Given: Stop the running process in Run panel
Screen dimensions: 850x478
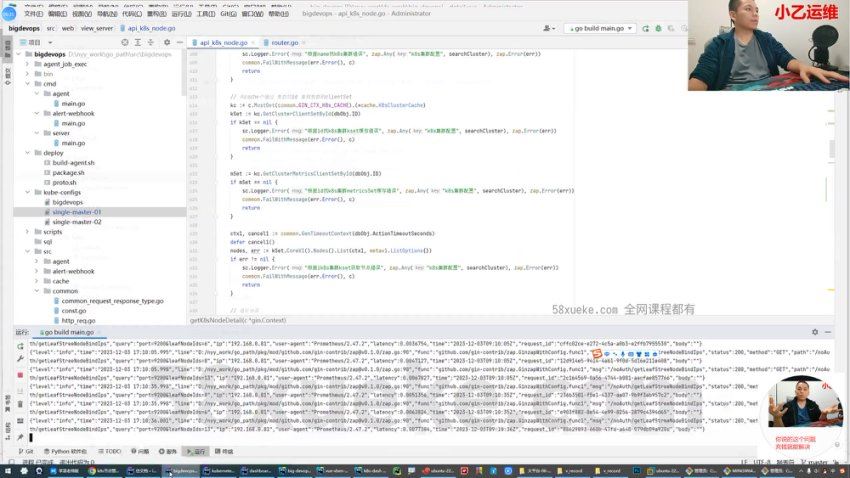Looking at the screenshot, I should (21, 375).
